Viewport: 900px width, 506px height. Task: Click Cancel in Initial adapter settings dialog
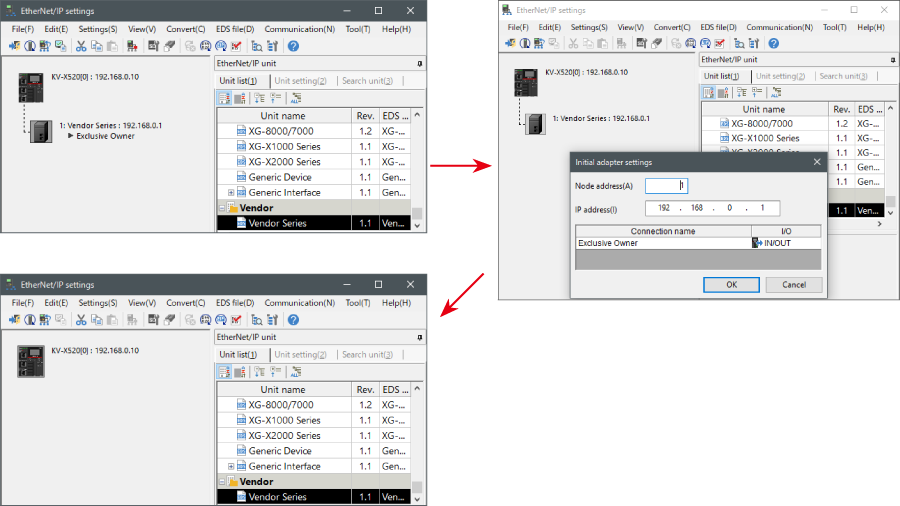793,284
